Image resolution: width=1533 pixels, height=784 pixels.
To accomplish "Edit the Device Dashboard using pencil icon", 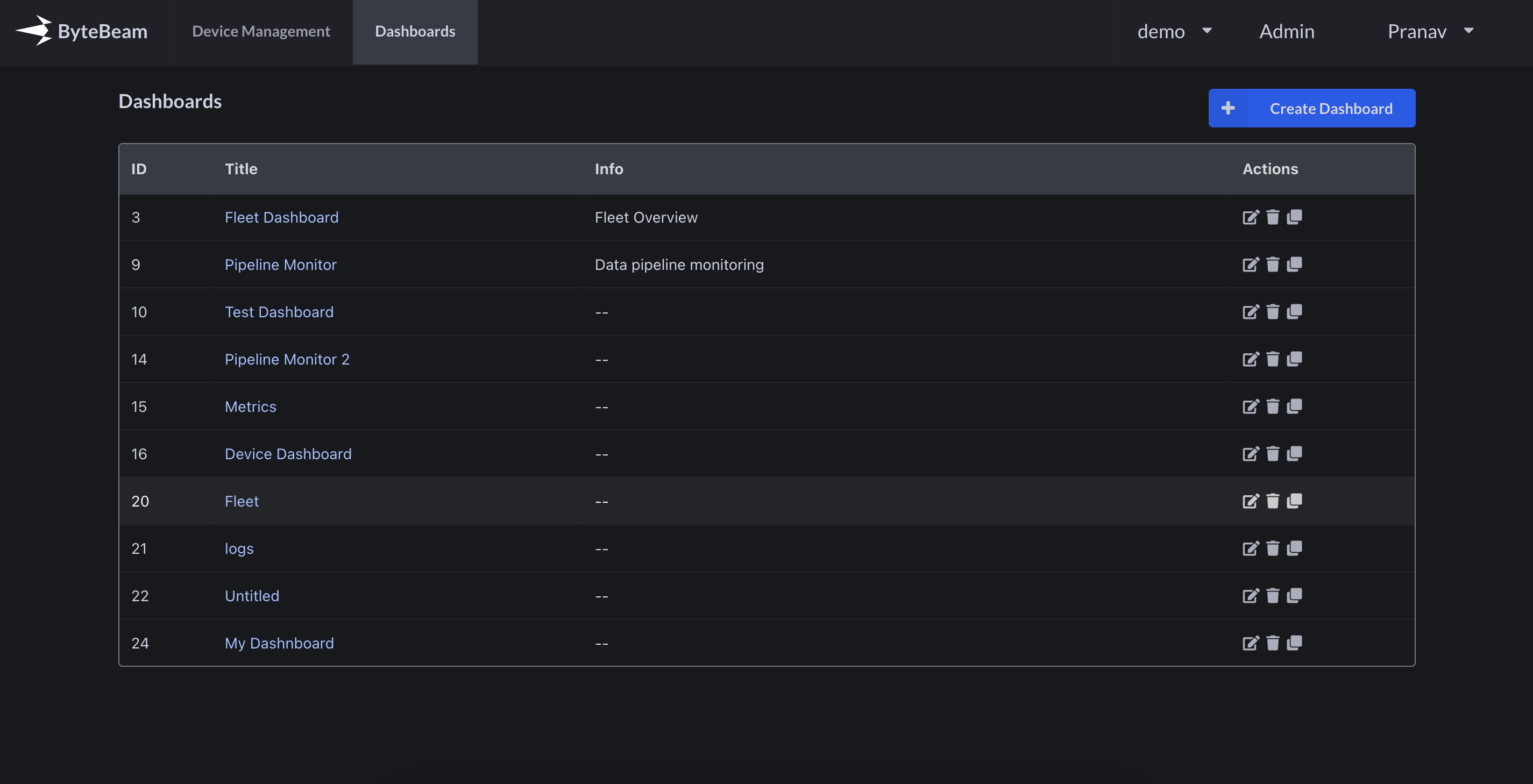I will coord(1250,454).
